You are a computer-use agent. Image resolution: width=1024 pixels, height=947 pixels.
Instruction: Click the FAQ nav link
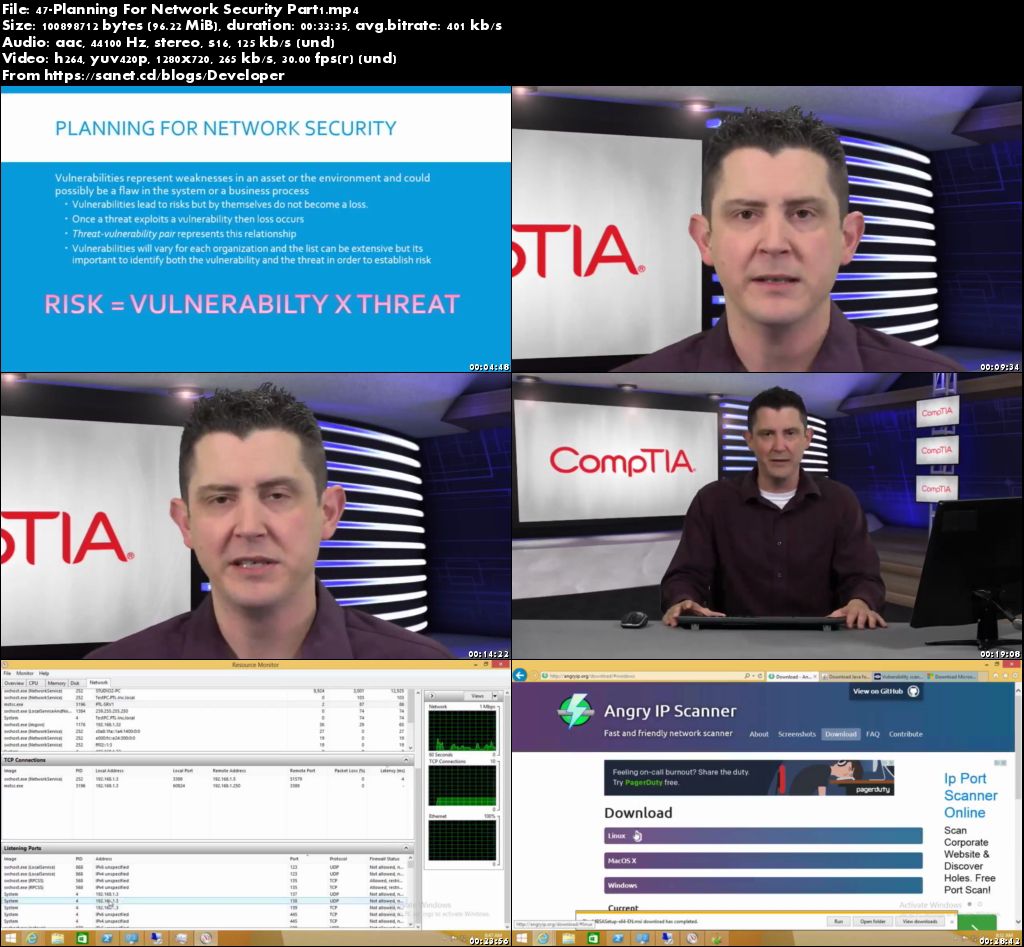click(872, 734)
